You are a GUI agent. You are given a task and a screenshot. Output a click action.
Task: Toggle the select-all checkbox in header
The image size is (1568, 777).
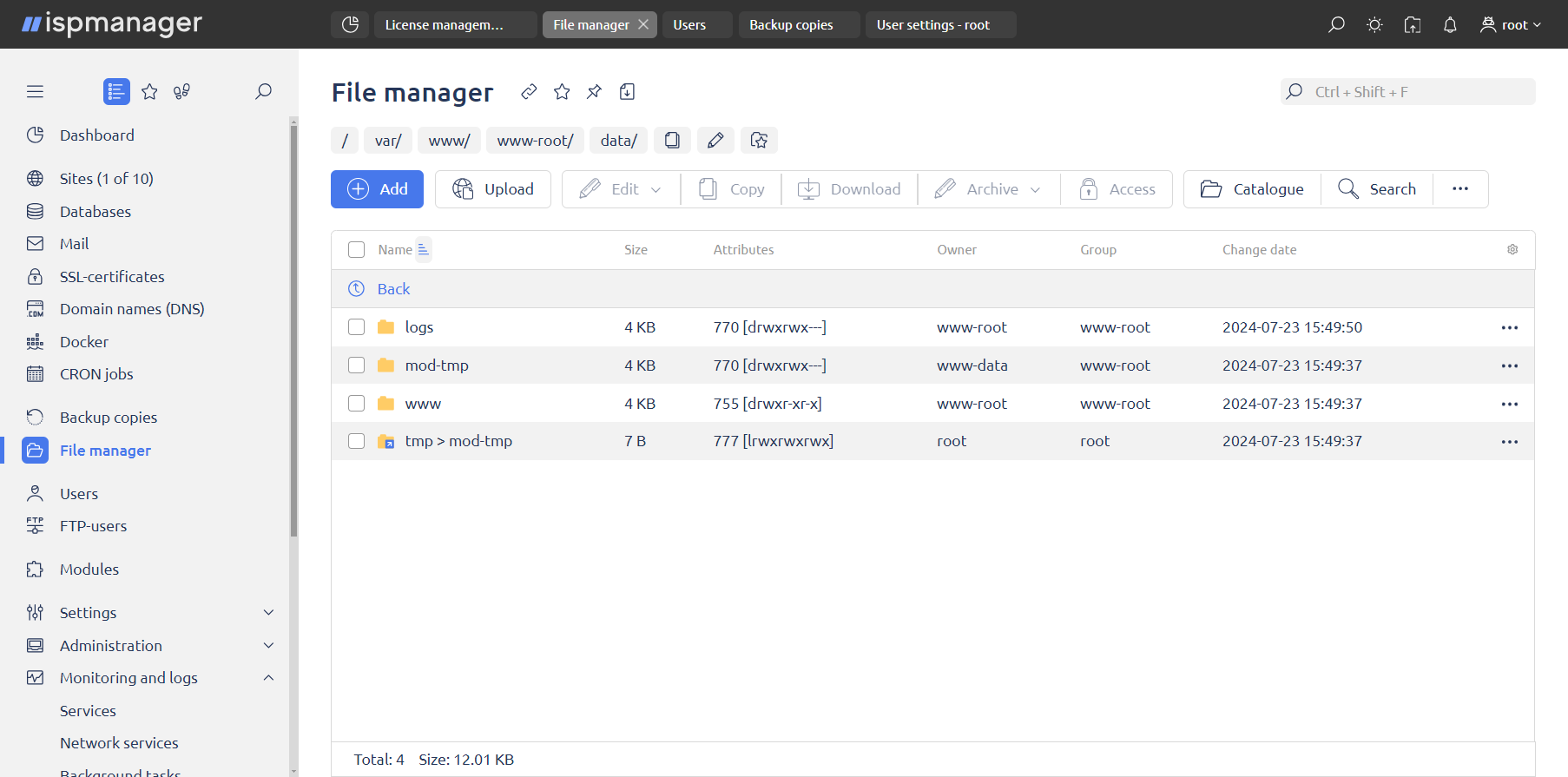[356, 250]
